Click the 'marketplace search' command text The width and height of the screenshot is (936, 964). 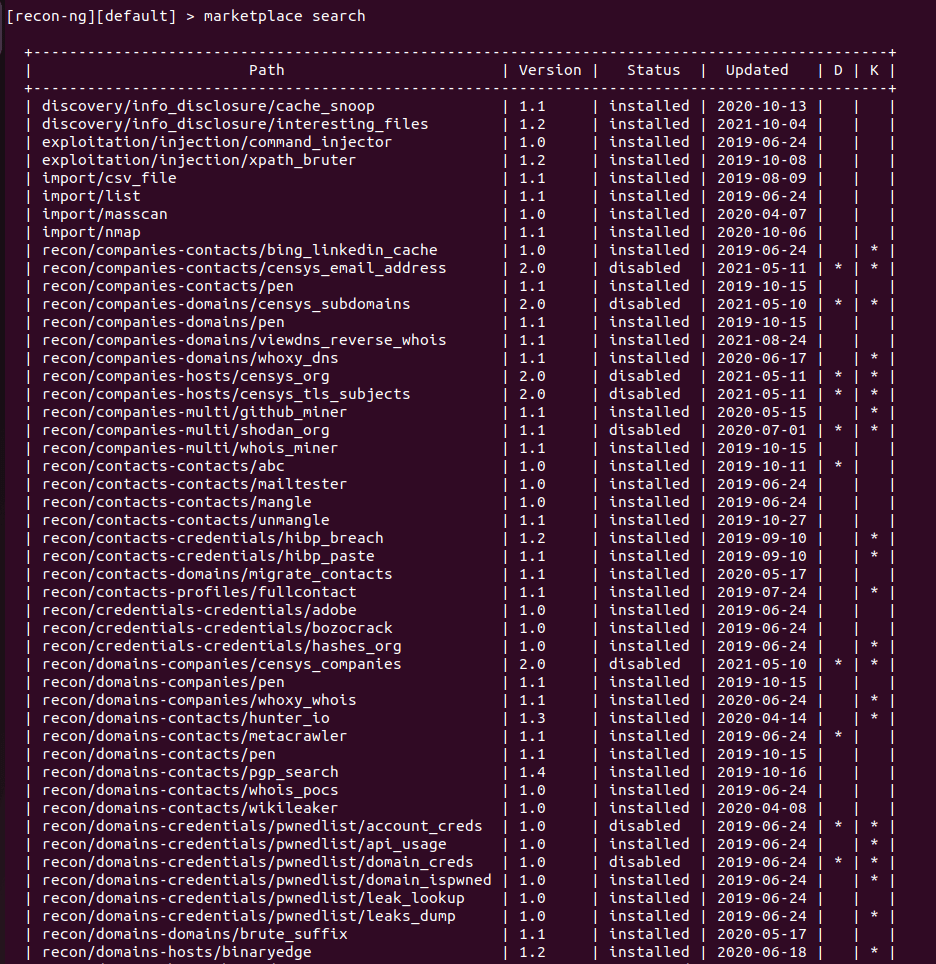[284, 16]
